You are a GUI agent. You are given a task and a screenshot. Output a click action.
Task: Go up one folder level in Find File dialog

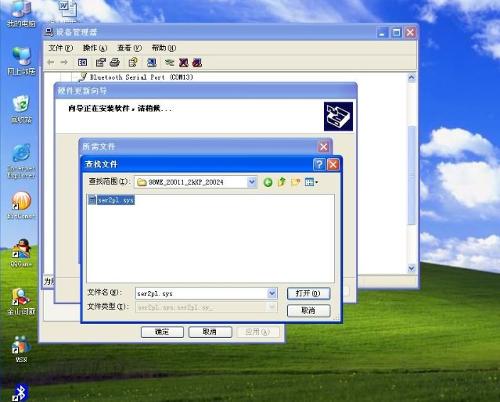pos(282,182)
